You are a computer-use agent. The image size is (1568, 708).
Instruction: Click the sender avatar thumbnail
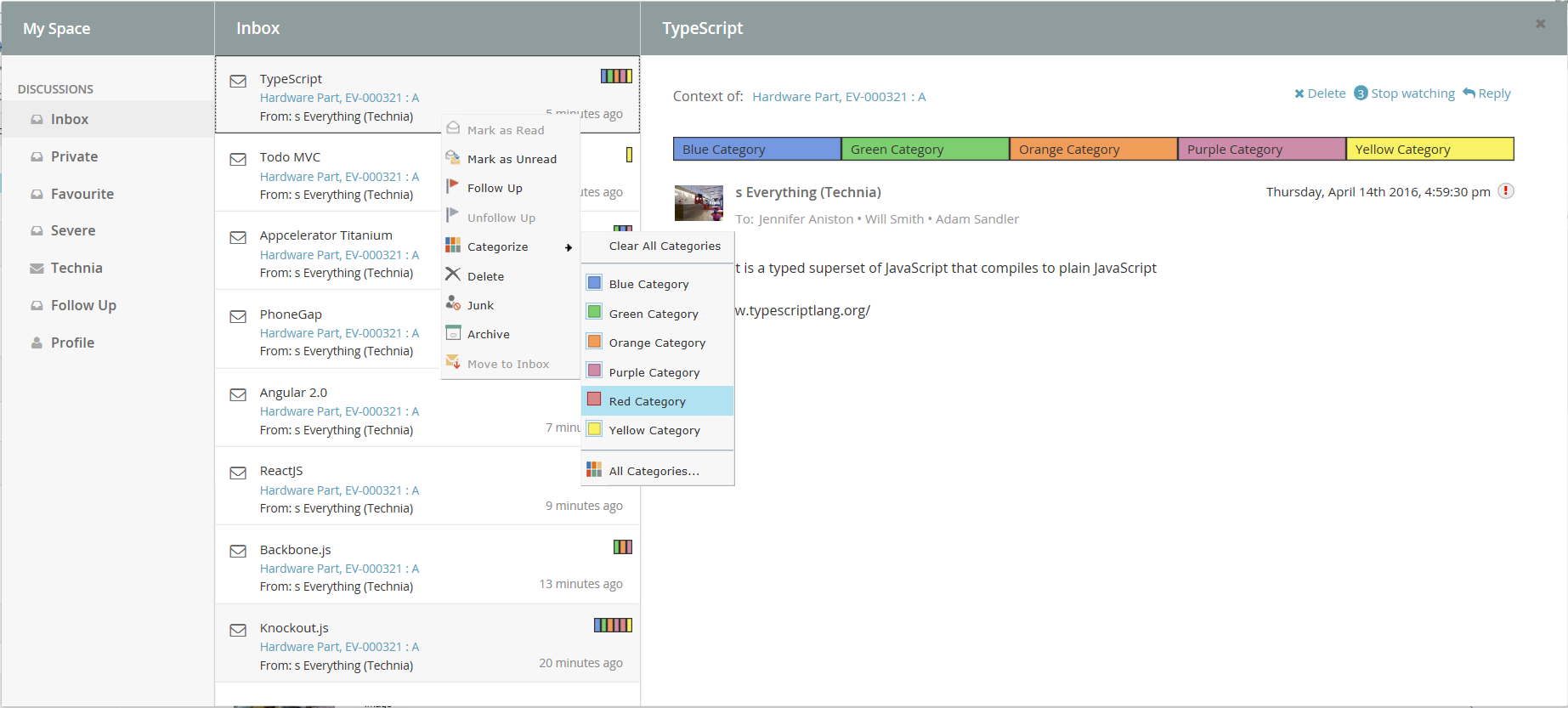[699, 203]
